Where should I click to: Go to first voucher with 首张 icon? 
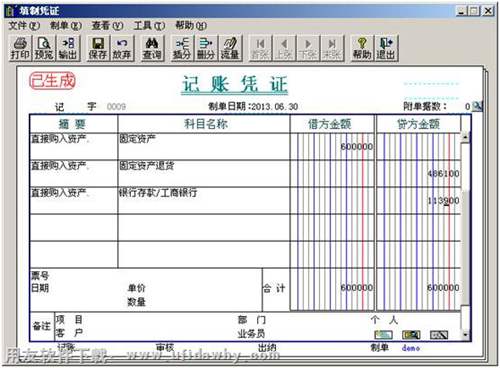(260, 48)
